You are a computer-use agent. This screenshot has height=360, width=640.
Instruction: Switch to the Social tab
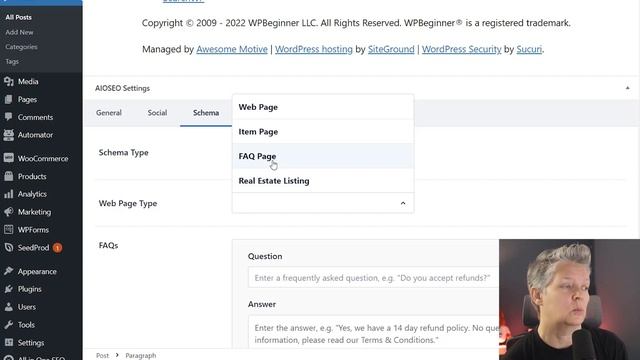pyautogui.click(x=157, y=113)
